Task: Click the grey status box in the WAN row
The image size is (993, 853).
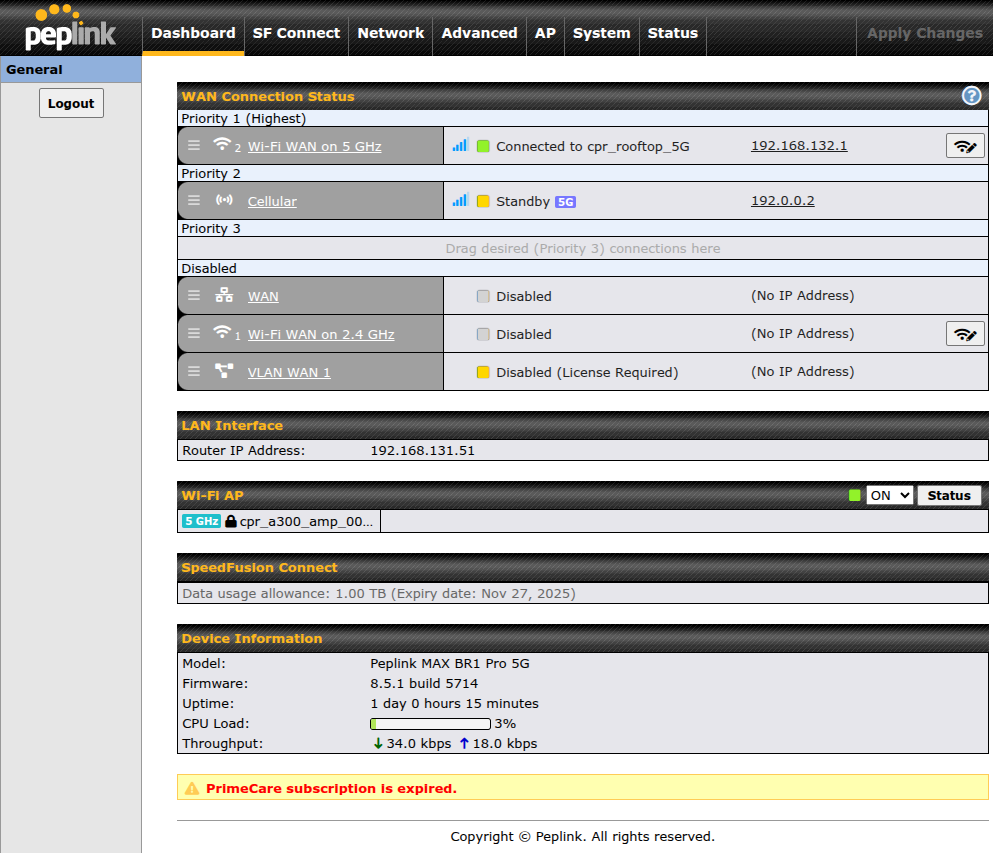Action: coord(483,296)
